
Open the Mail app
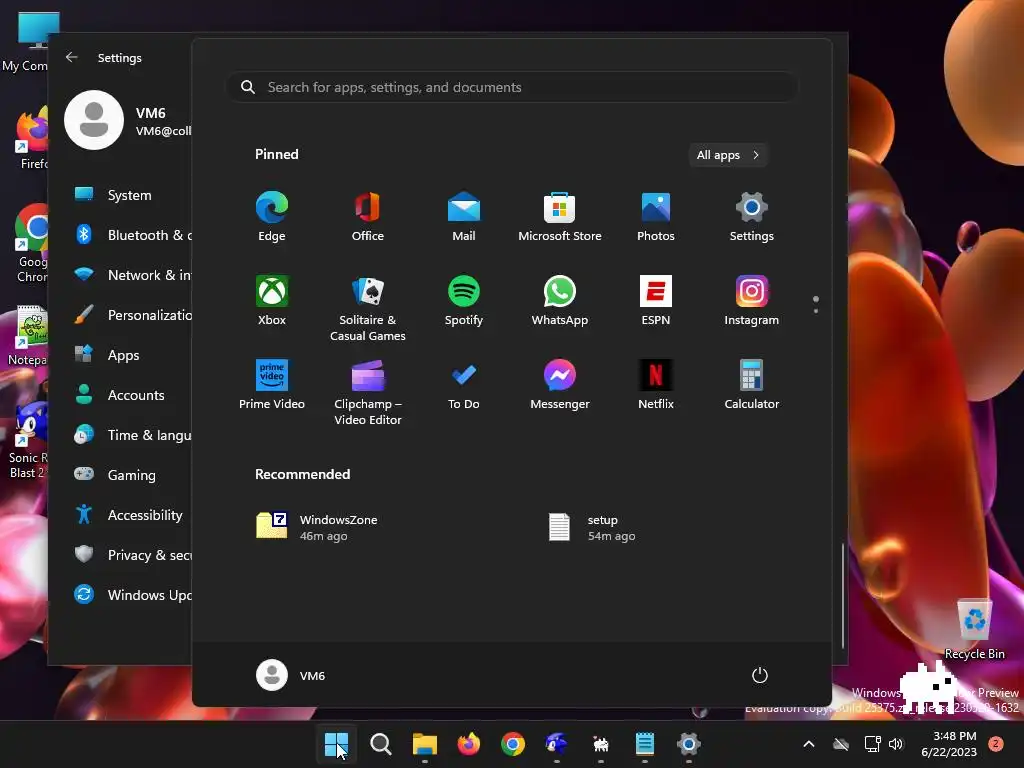point(464,217)
